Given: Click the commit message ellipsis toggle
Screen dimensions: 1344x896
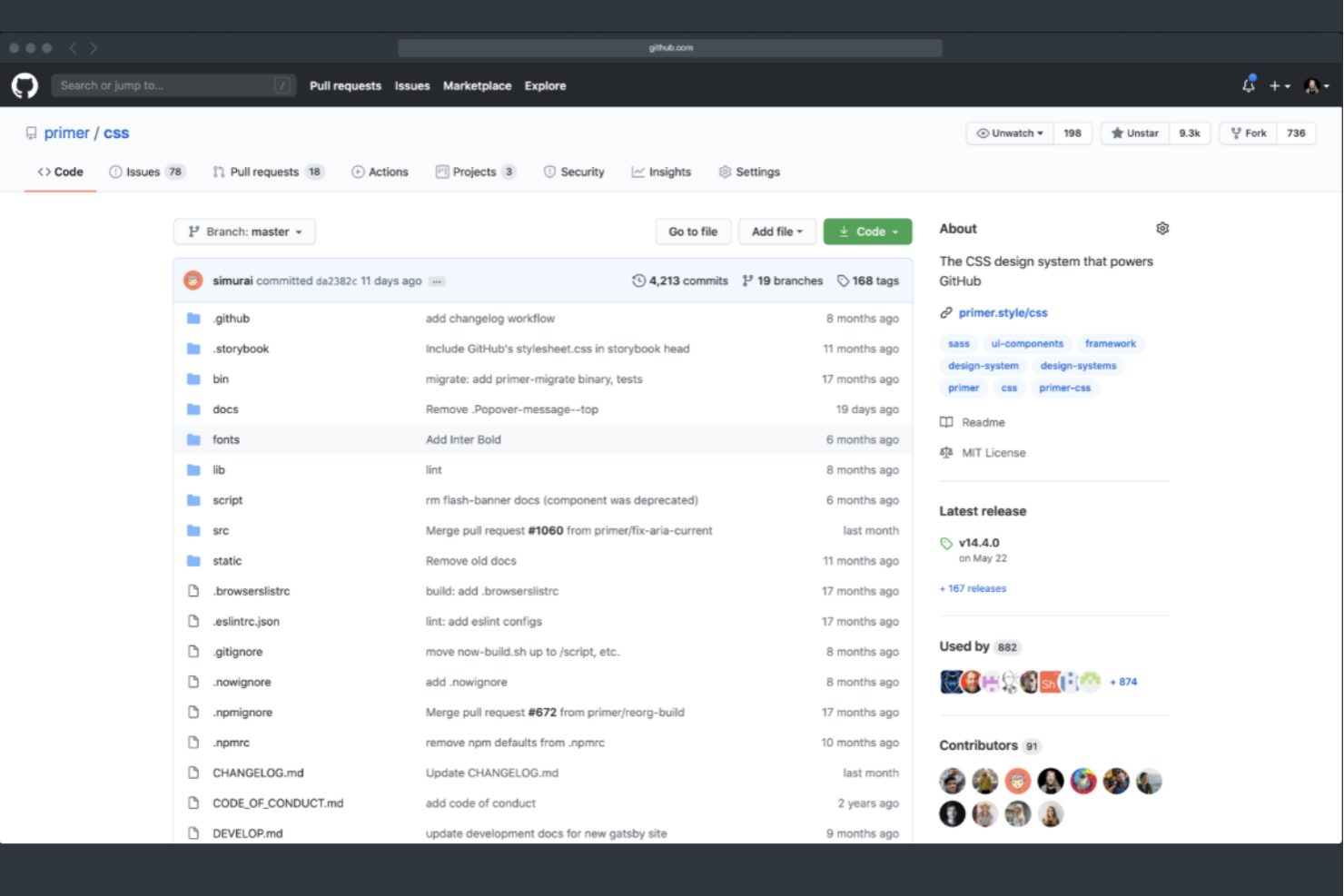Looking at the screenshot, I should (437, 281).
